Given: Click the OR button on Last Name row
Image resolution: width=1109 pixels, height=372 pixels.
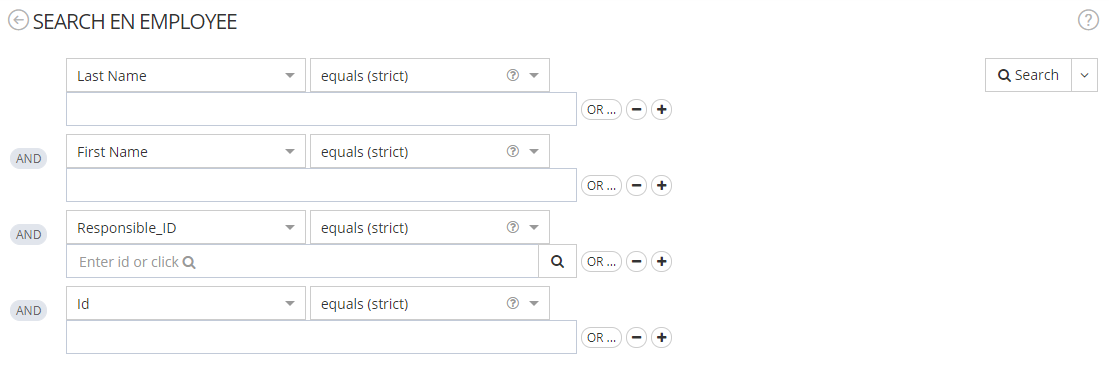Looking at the screenshot, I should pos(601,110).
